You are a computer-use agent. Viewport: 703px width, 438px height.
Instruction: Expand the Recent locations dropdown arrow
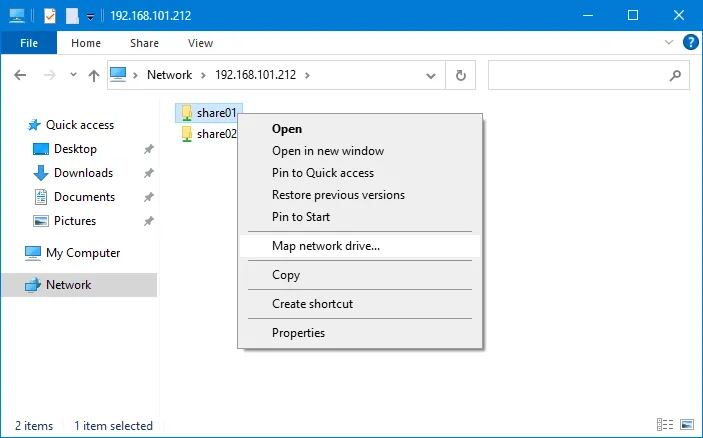[x=73, y=76]
